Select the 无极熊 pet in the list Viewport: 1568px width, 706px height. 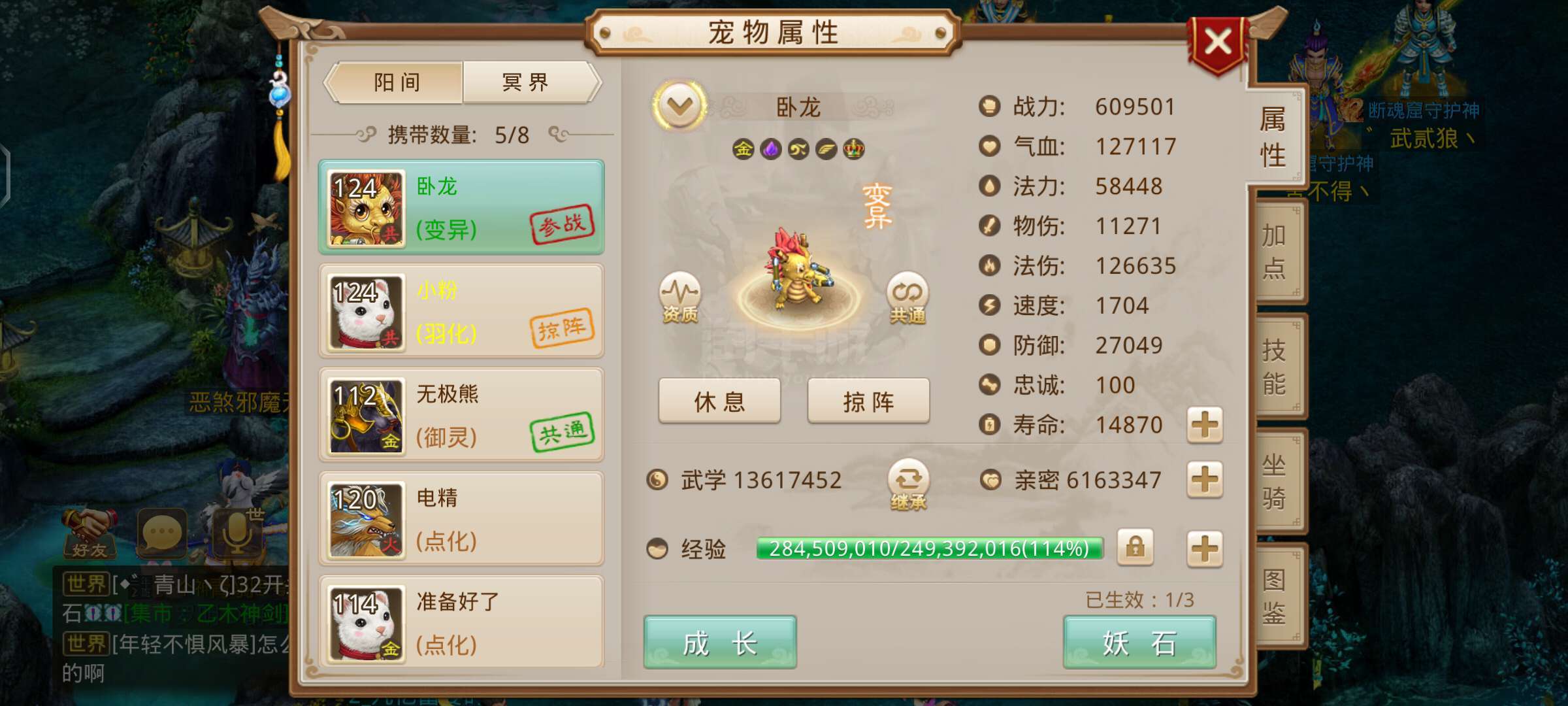point(461,415)
